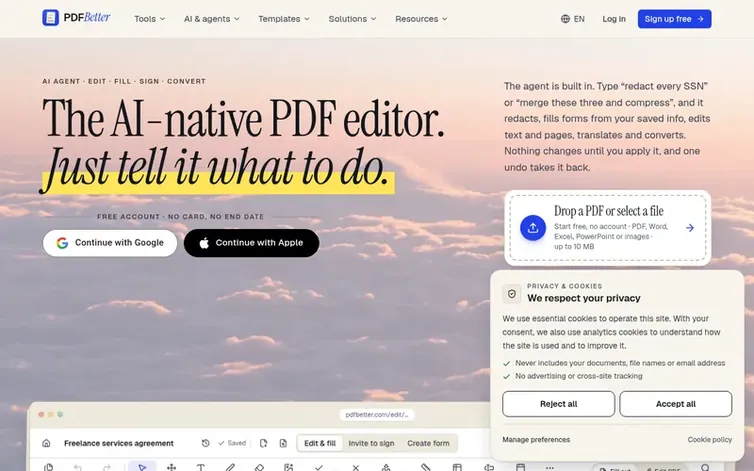754x471 pixels.
Task: Select the pencil draw tool
Action: pos(230,467)
